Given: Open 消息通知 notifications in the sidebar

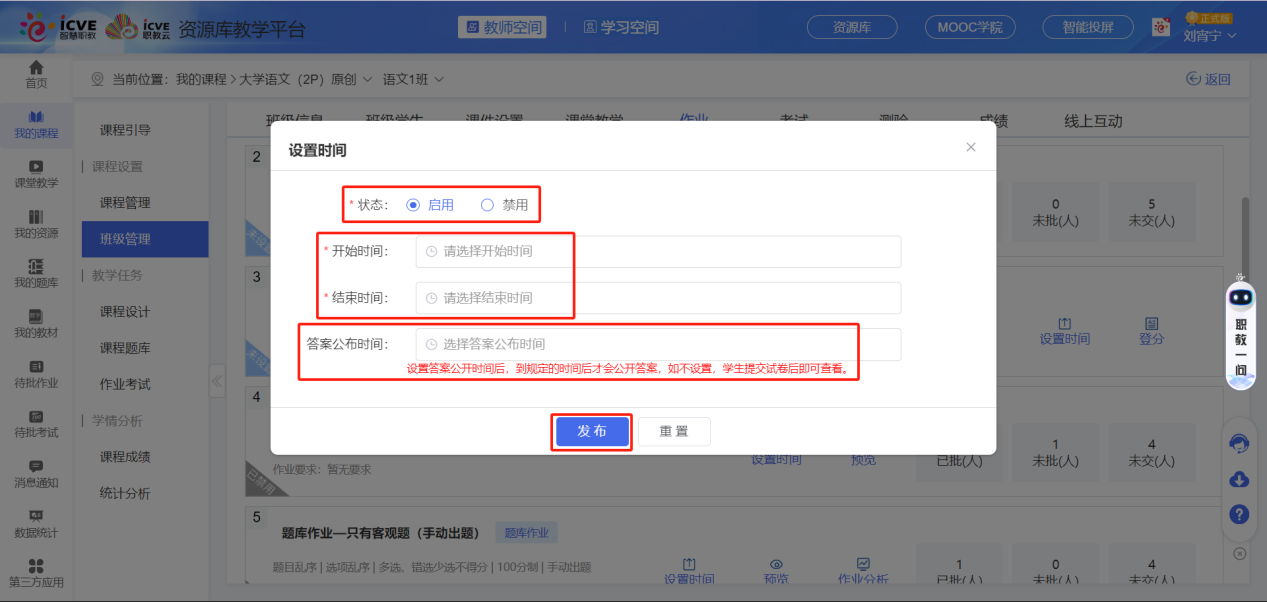Looking at the screenshot, I should [x=36, y=472].
